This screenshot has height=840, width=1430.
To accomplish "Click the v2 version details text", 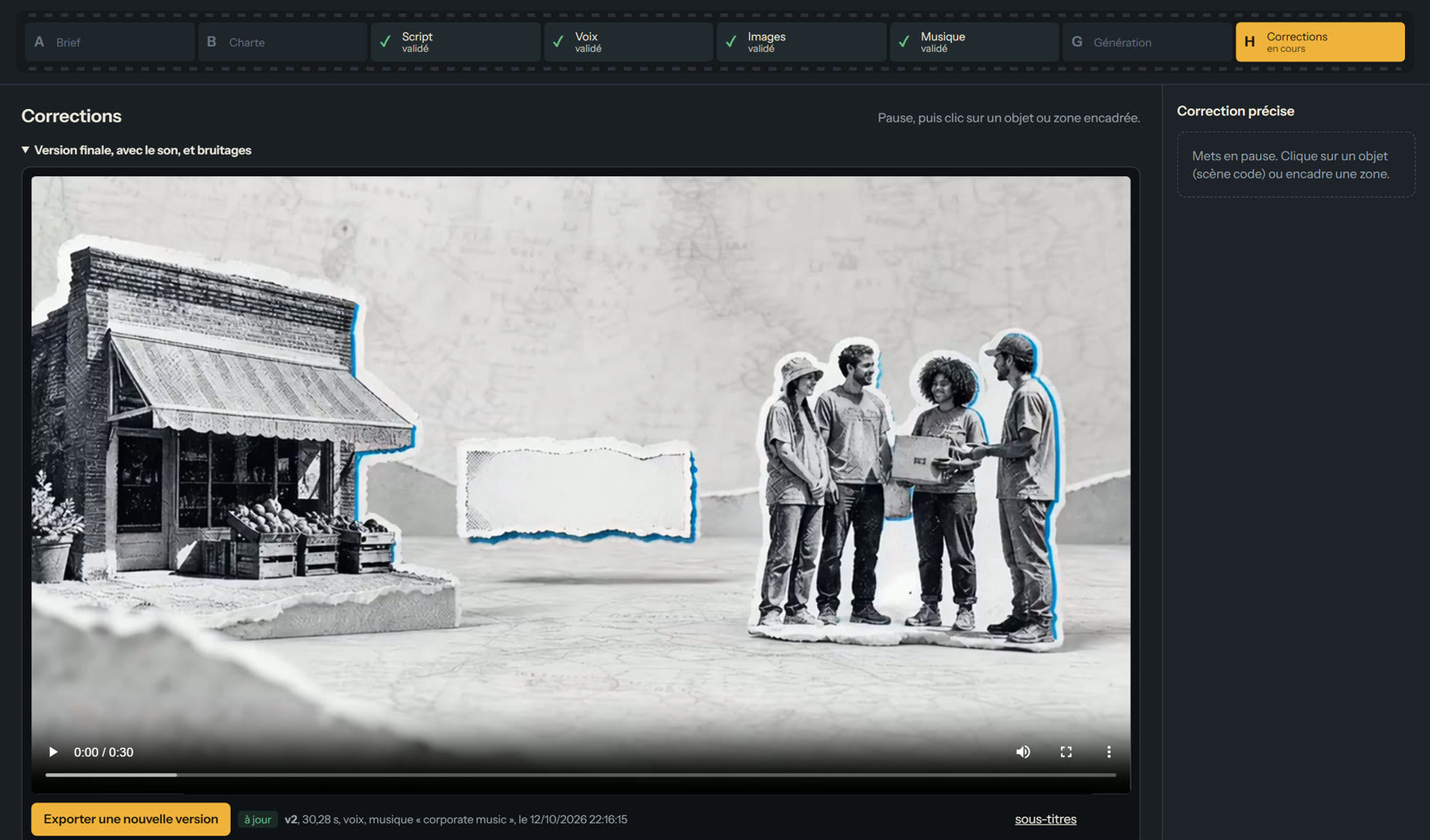I will (x=456, y=819).
